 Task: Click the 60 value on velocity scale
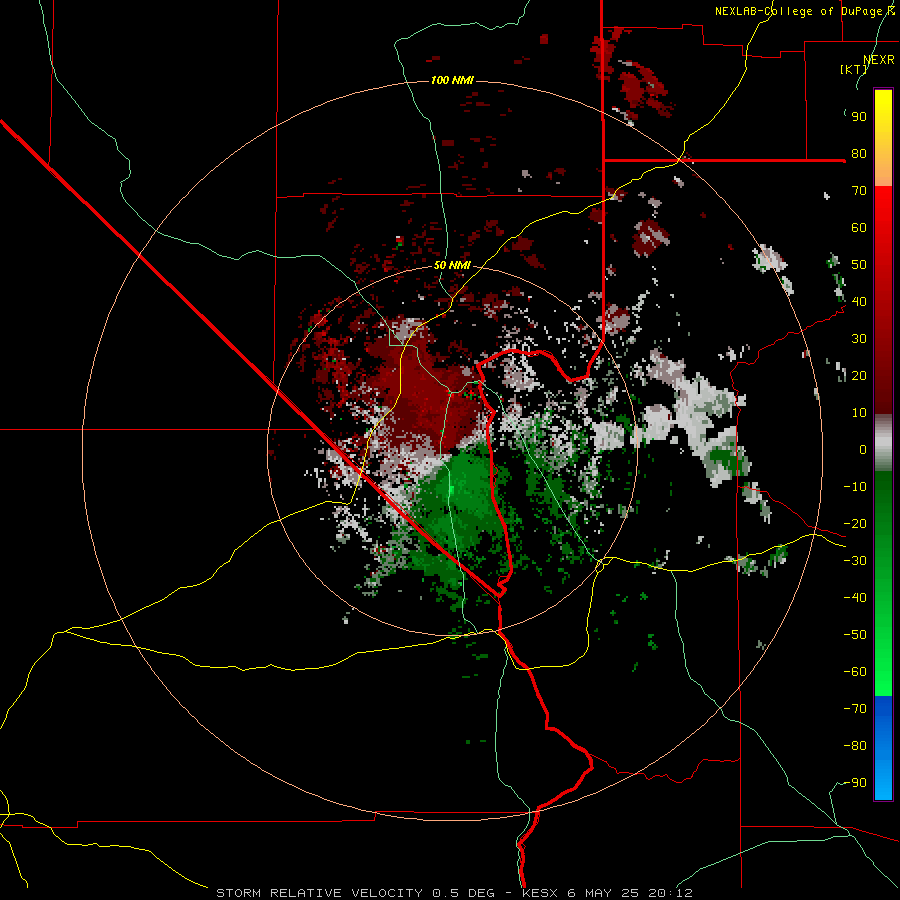(859, 228)
